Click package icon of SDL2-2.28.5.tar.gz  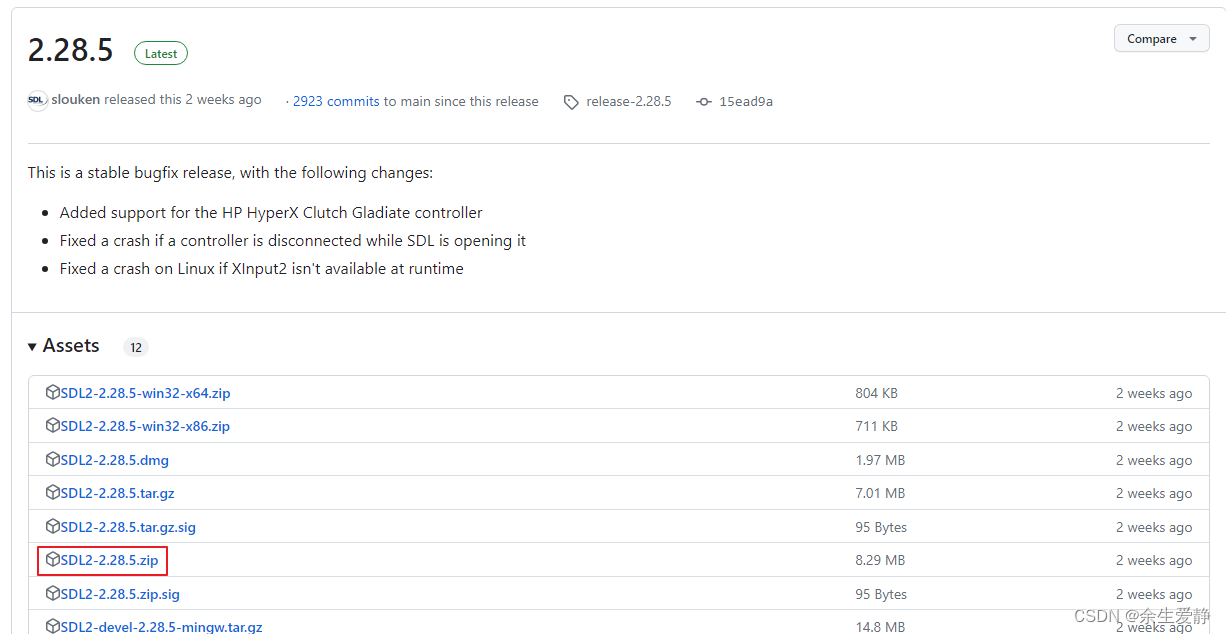53,493
